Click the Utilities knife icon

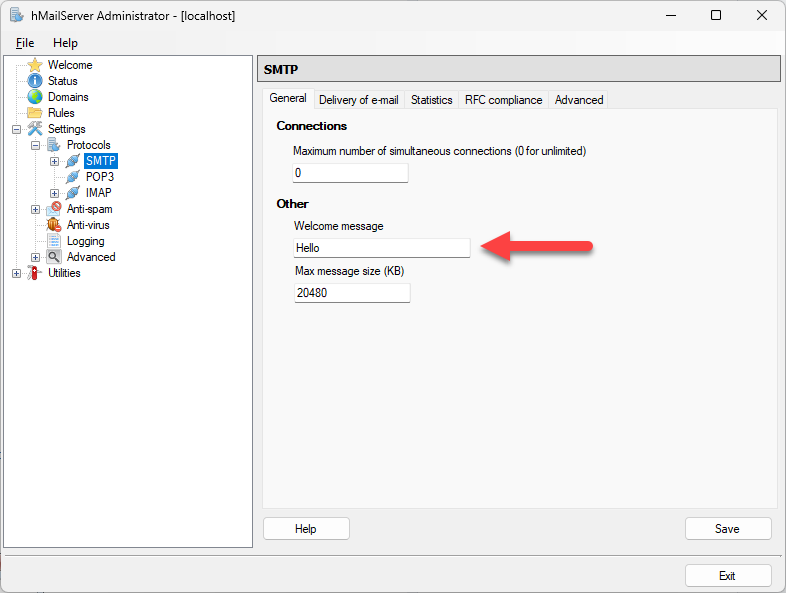(34, 273)
